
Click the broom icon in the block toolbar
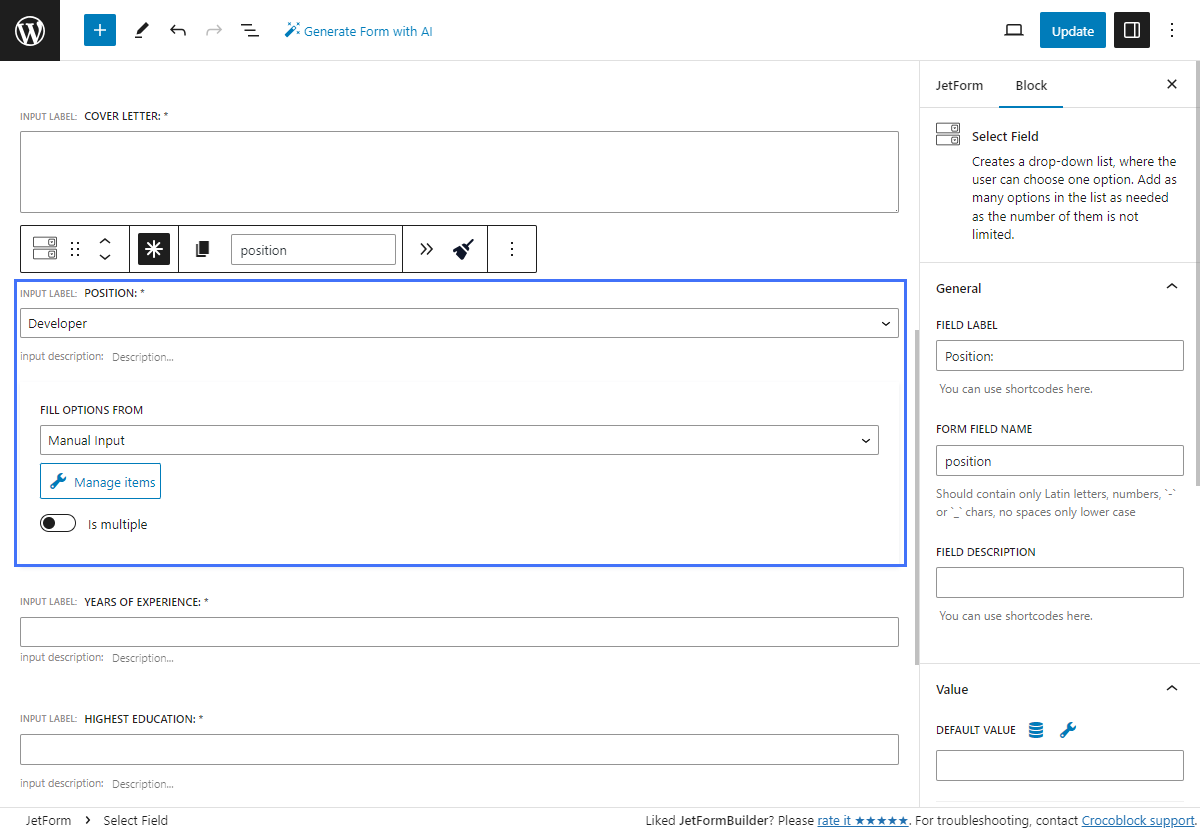tap(462, 248)
